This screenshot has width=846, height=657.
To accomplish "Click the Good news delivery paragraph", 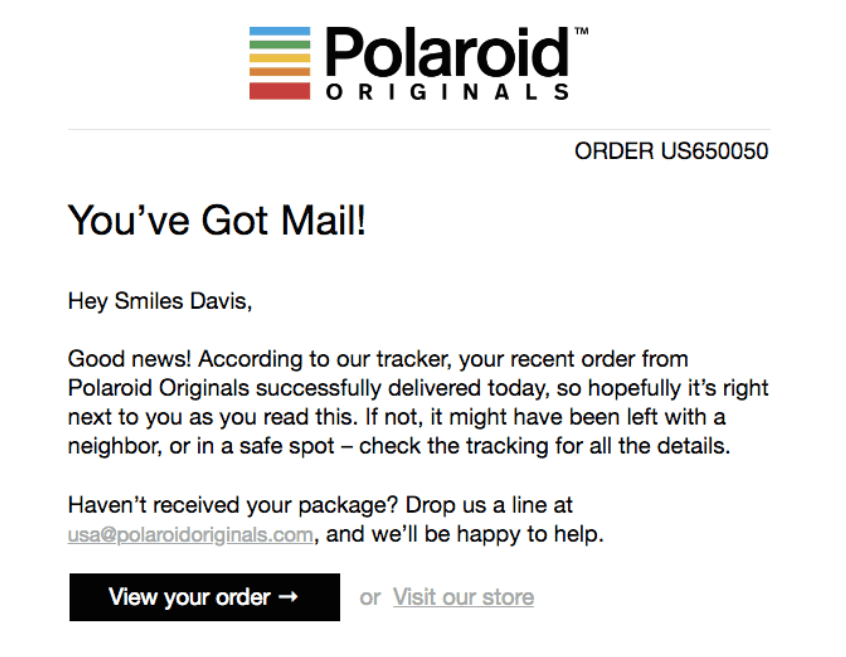I will click(418, 402).
